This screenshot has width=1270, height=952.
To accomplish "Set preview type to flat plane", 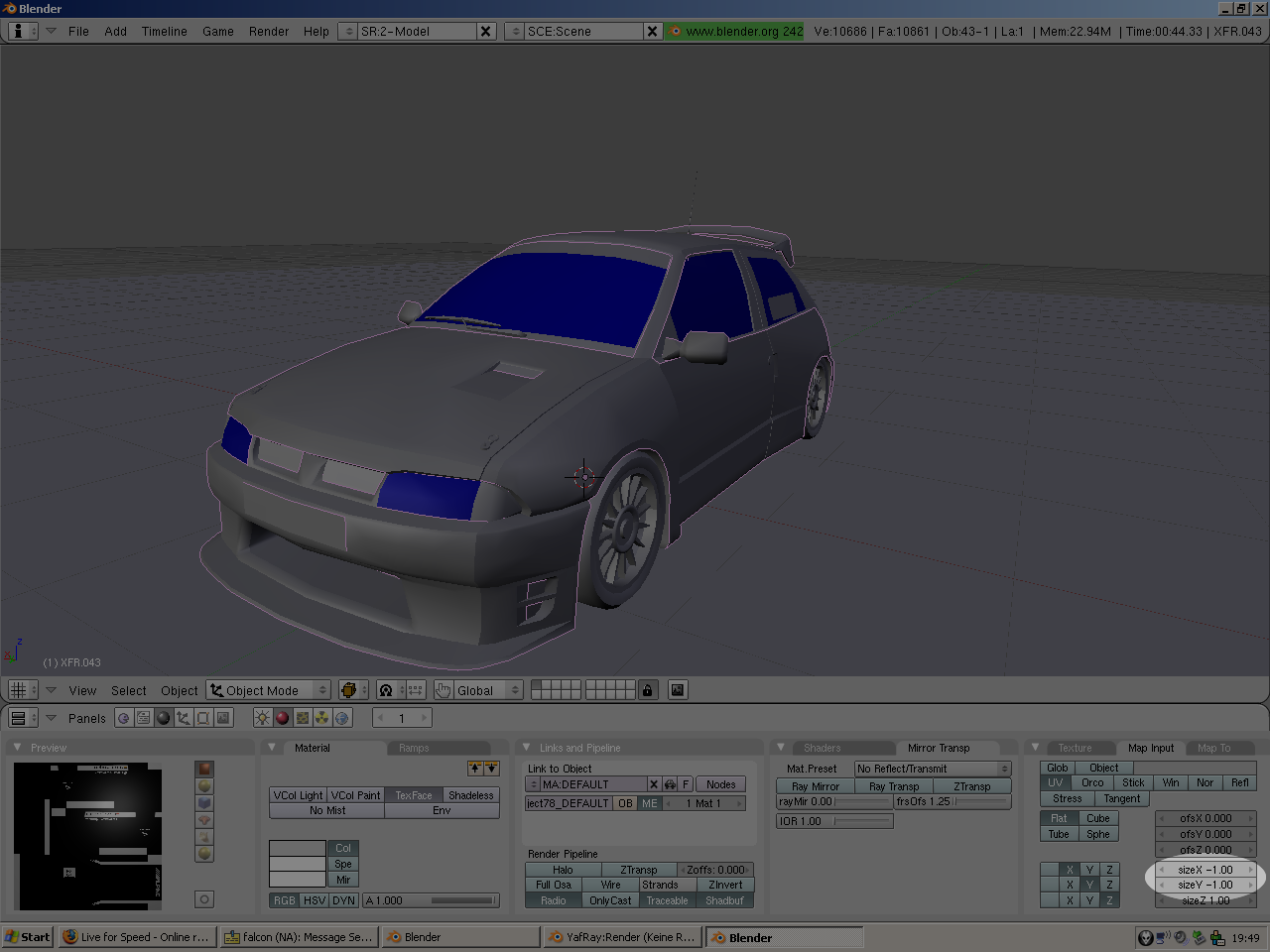I will pos(204,770).
